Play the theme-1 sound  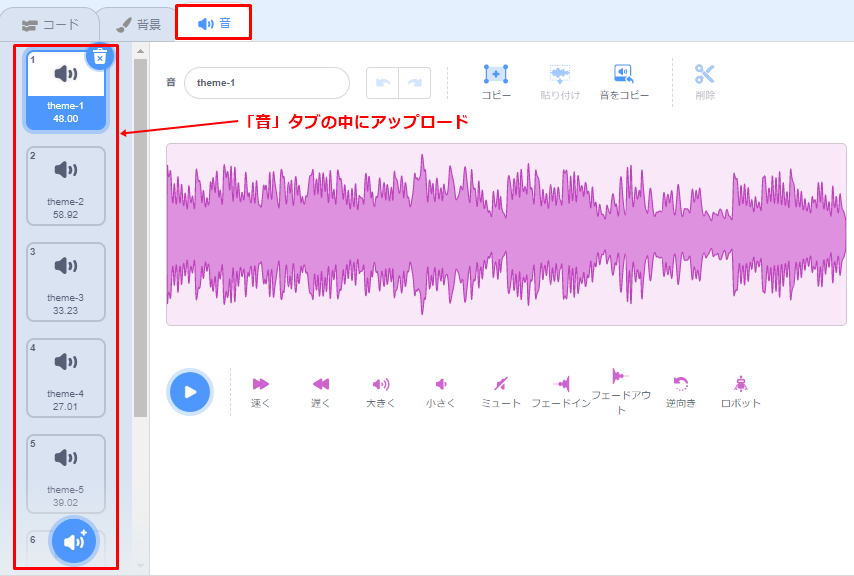click(190, 392)
